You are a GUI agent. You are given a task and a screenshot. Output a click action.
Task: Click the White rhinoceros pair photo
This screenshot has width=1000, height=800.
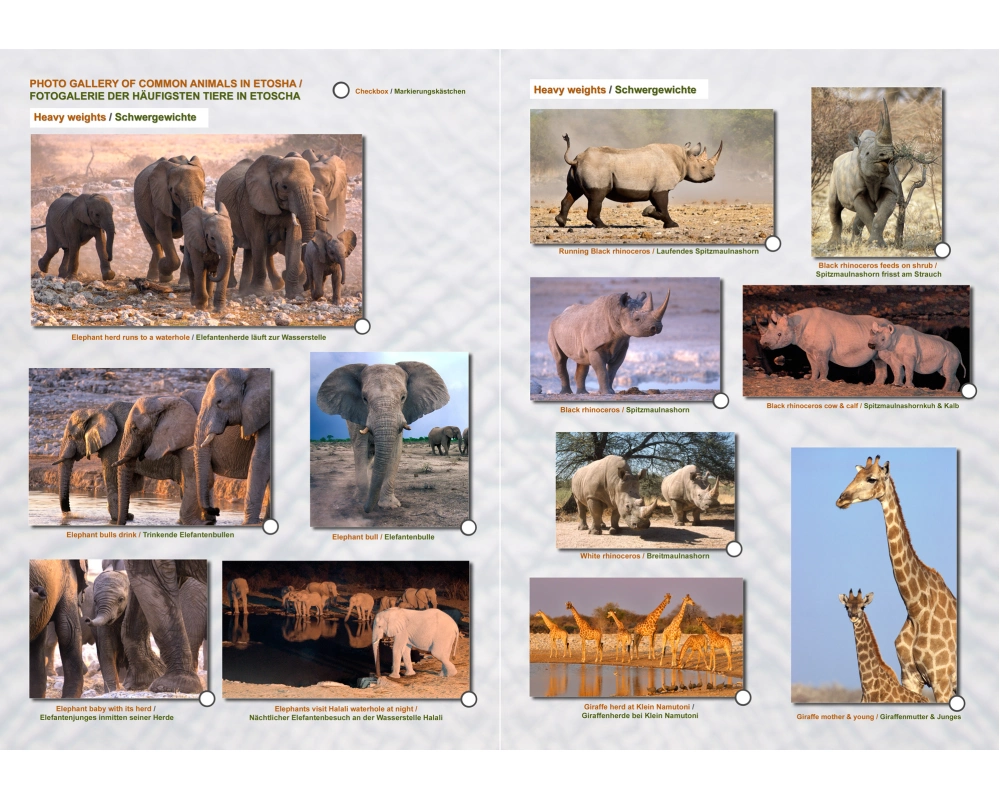[645, 490]
